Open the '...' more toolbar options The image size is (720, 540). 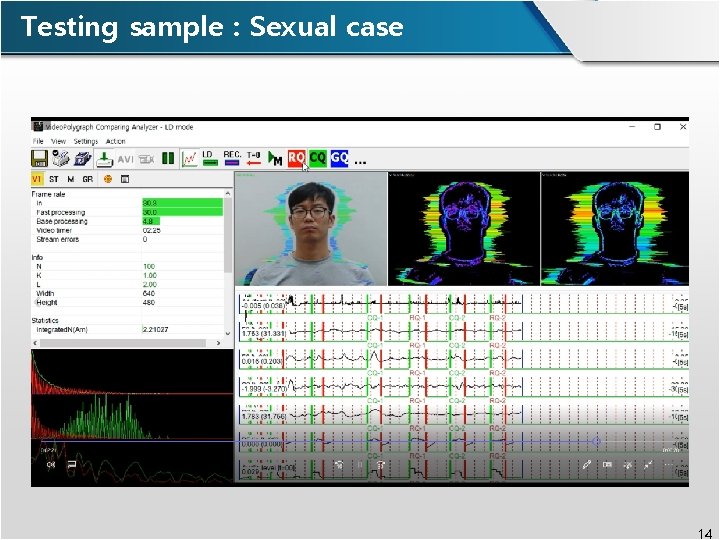pos(360,162)
